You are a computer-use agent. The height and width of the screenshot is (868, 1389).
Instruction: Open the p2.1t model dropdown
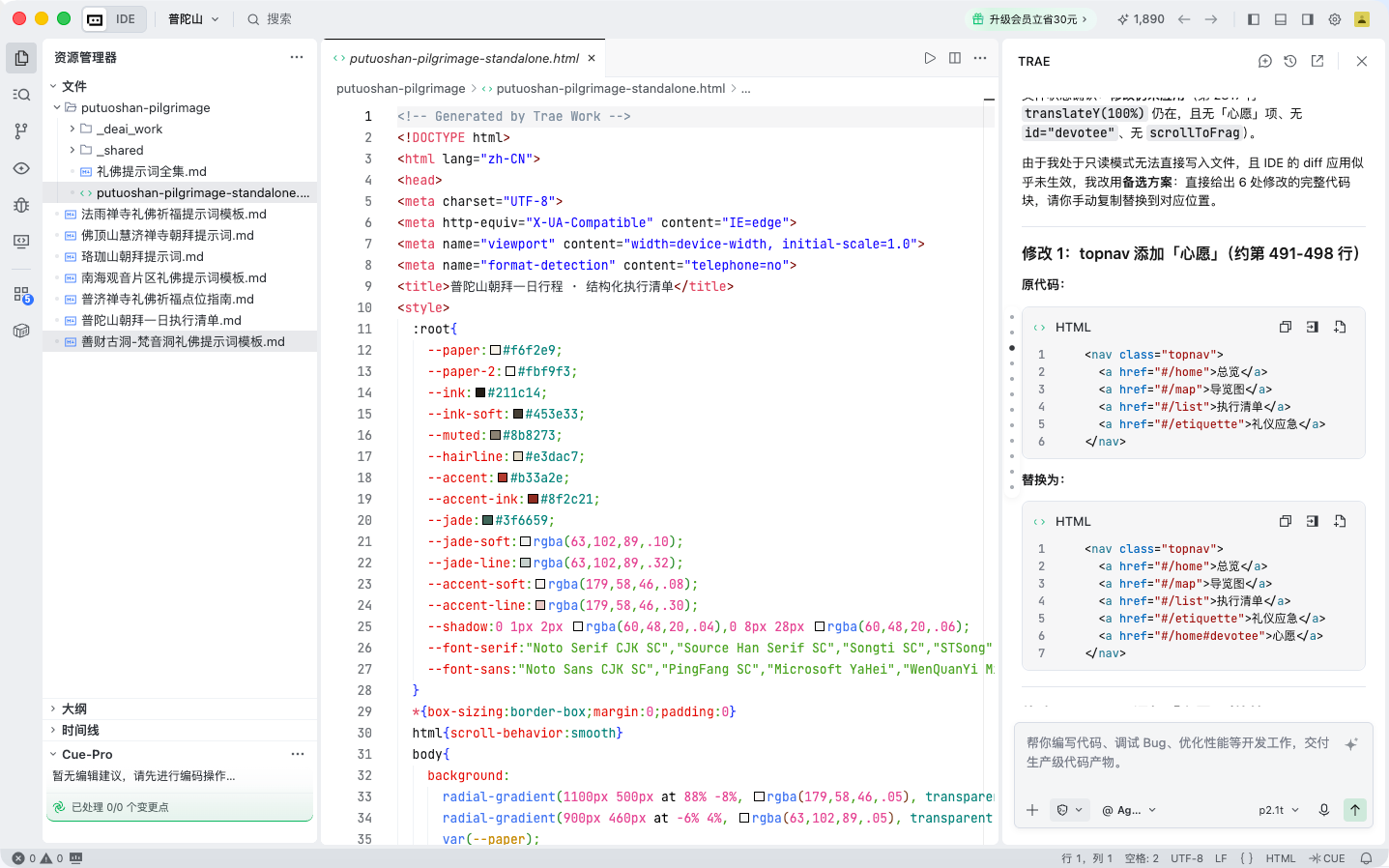click(x=1279, y=810)
